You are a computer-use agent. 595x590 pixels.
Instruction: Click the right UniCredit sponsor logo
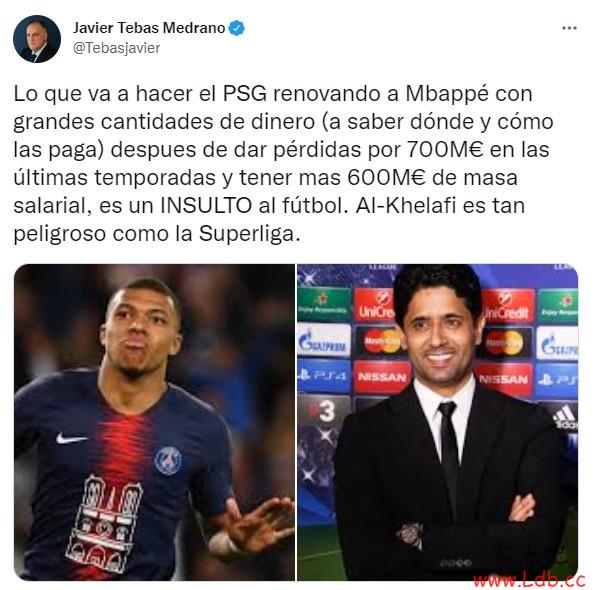pyautogui.click(x=508, y=306)
